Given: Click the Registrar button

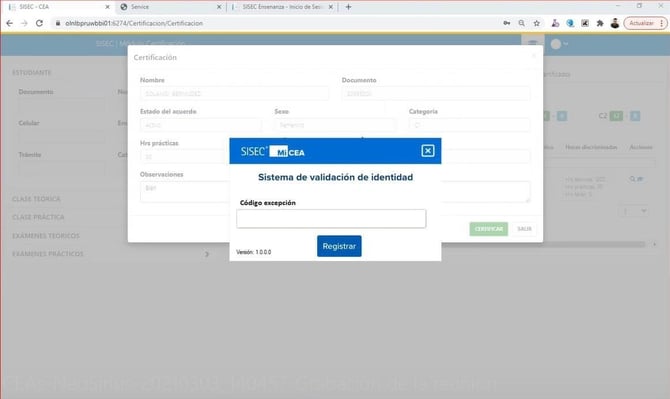Looking at the screenshot, I should (x=339, y=246).
